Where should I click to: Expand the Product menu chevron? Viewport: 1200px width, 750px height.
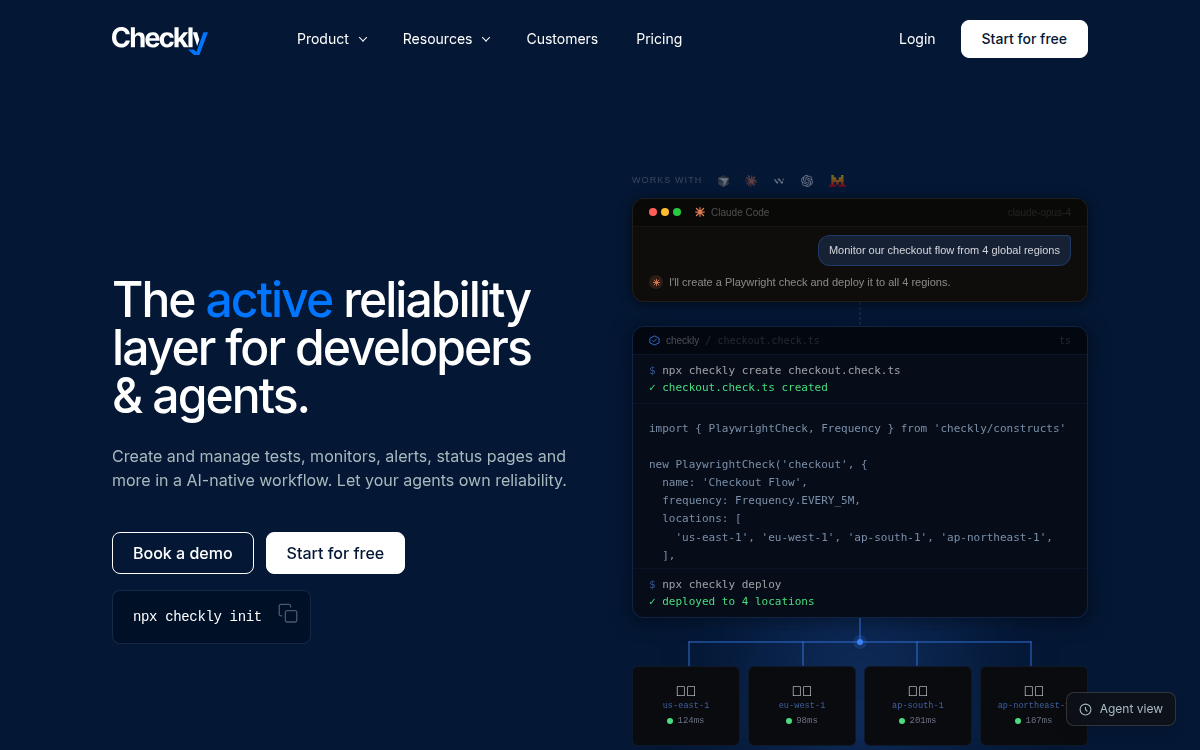tap(363, 39)
